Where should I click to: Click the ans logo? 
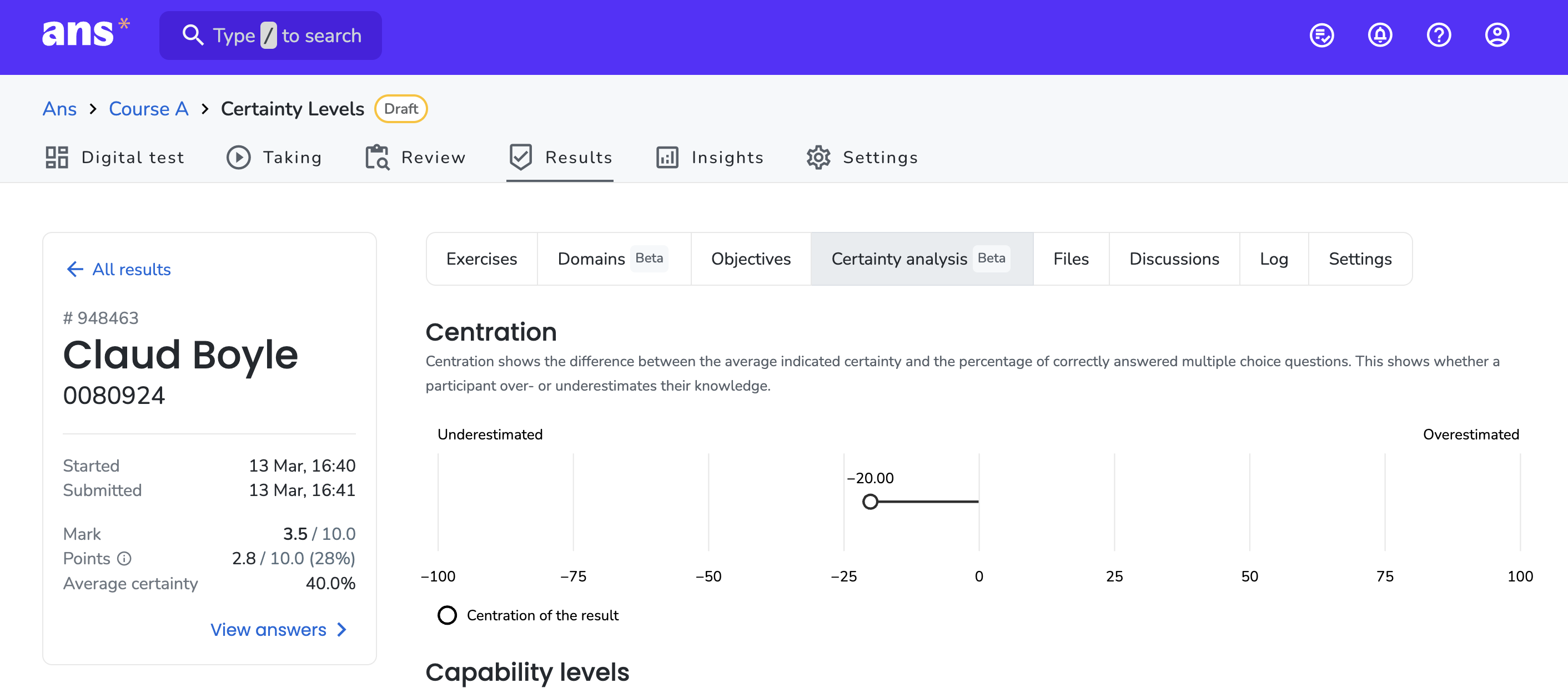tap(85, 33)
